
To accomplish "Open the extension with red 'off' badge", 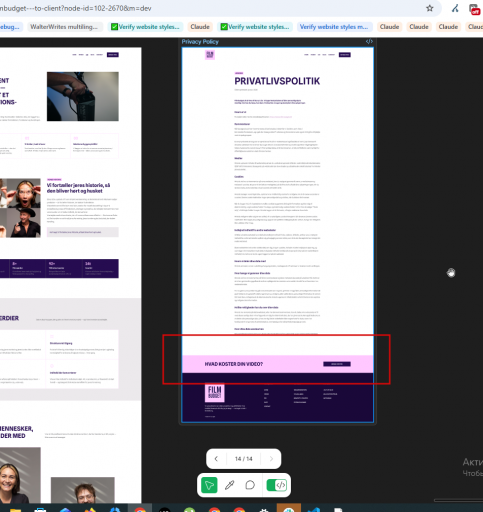I will (x=474, y=9).
